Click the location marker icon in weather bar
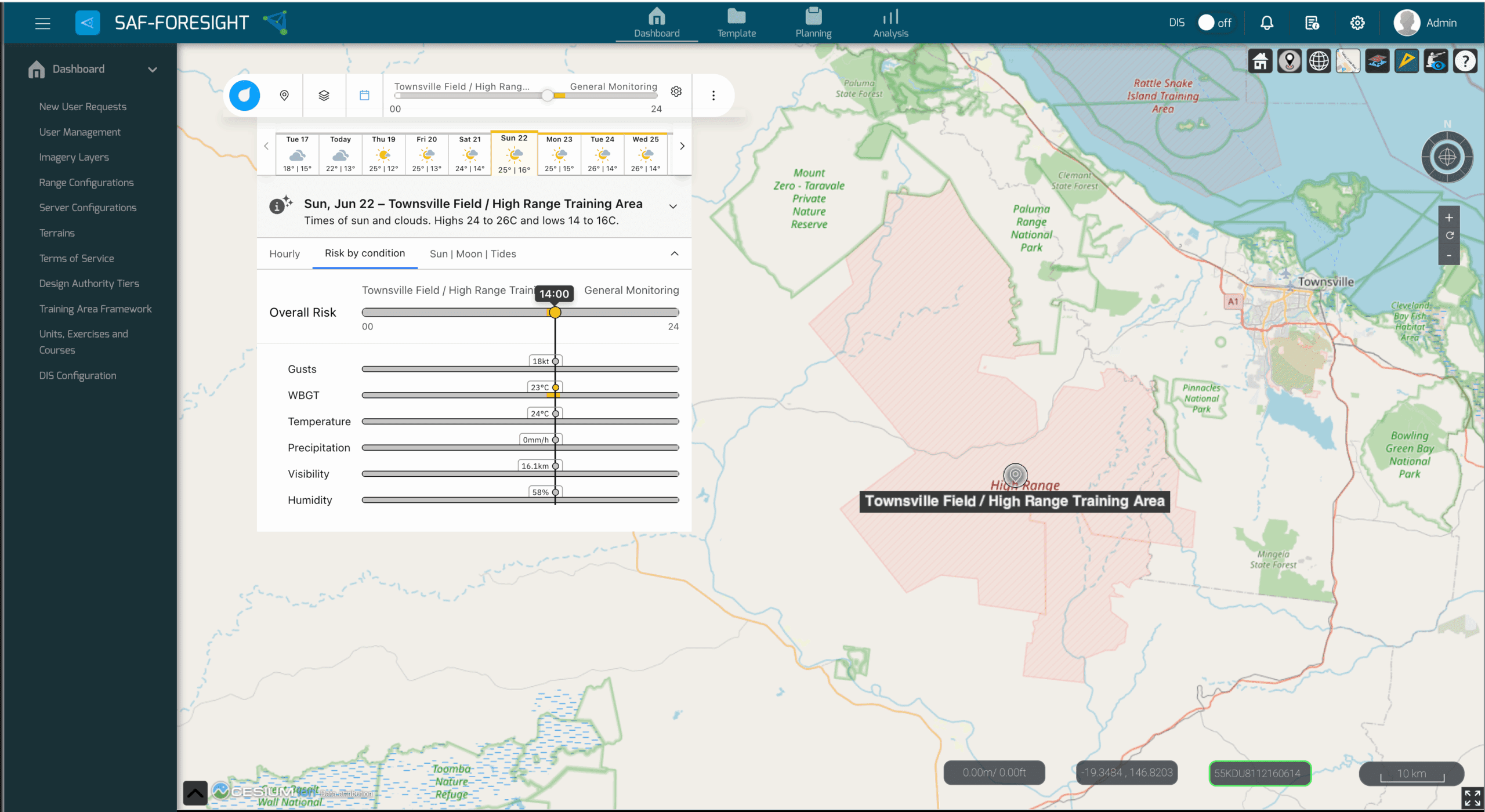Viewport: 1485px width, 812px height. pyautogui.click(x=284, y=95)
